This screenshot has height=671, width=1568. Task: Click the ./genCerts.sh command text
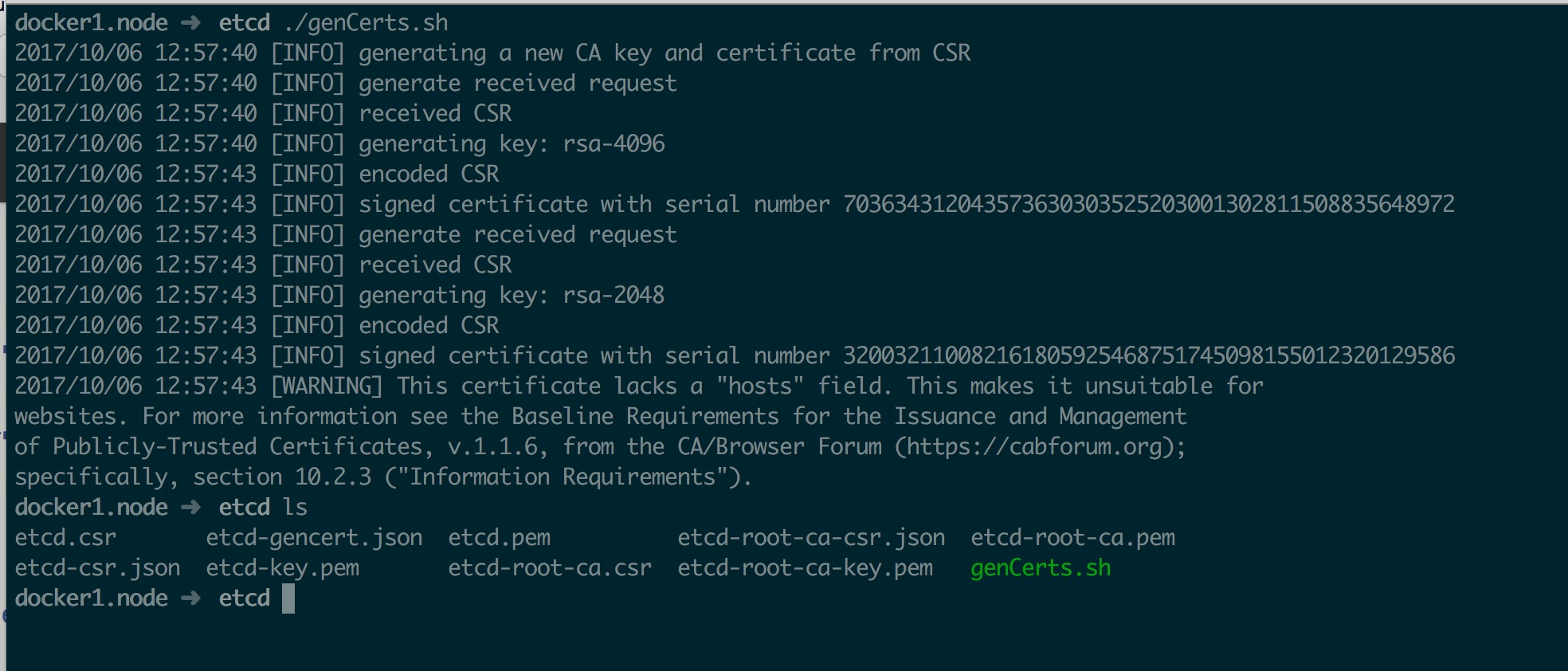[x=366, y=23]
